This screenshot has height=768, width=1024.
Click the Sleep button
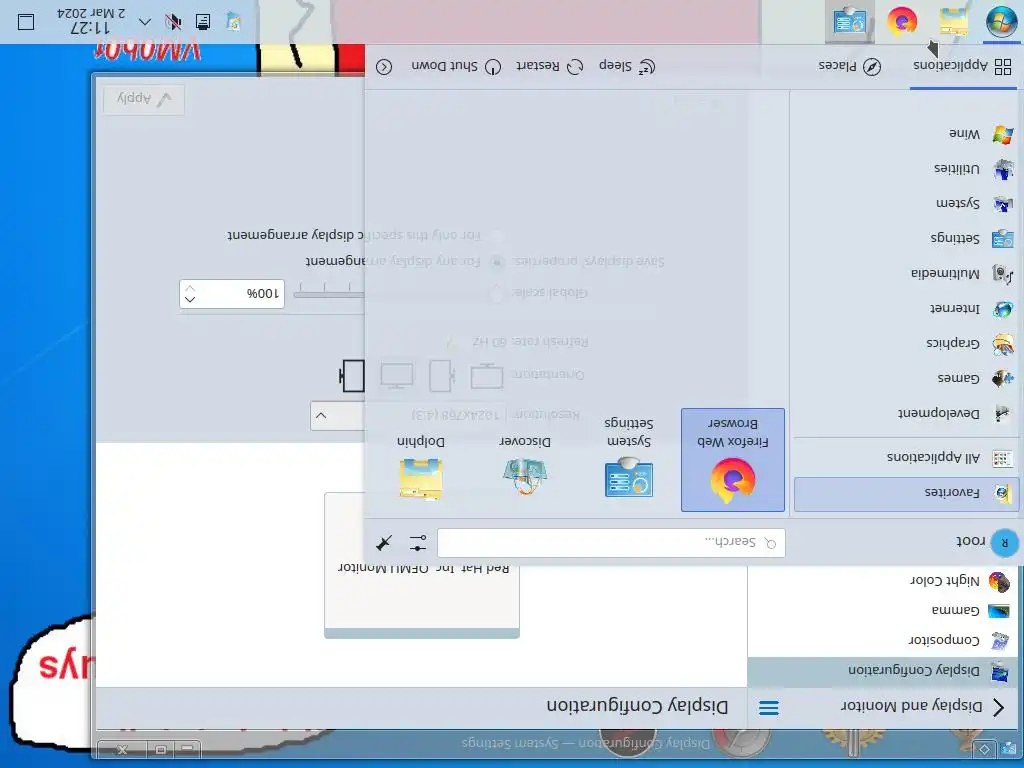tap(626, 66)
